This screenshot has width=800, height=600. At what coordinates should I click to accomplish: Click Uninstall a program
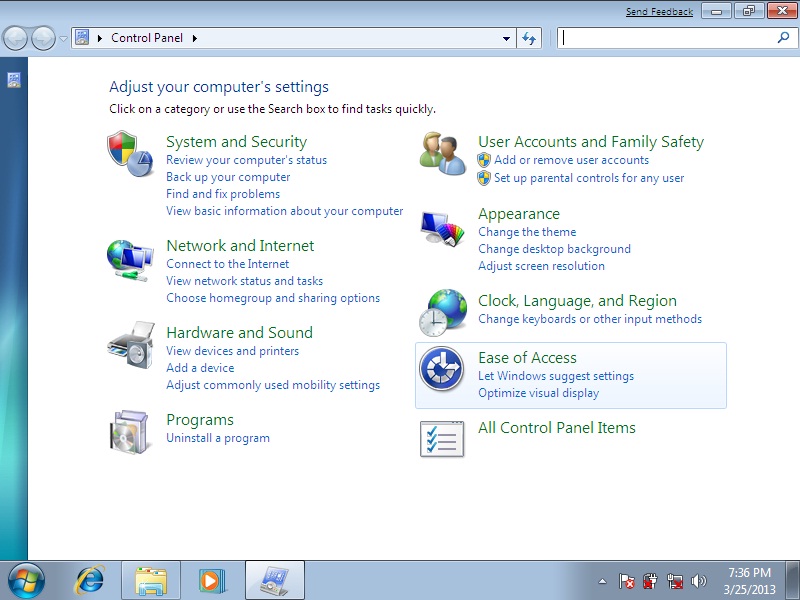[218, 438]
